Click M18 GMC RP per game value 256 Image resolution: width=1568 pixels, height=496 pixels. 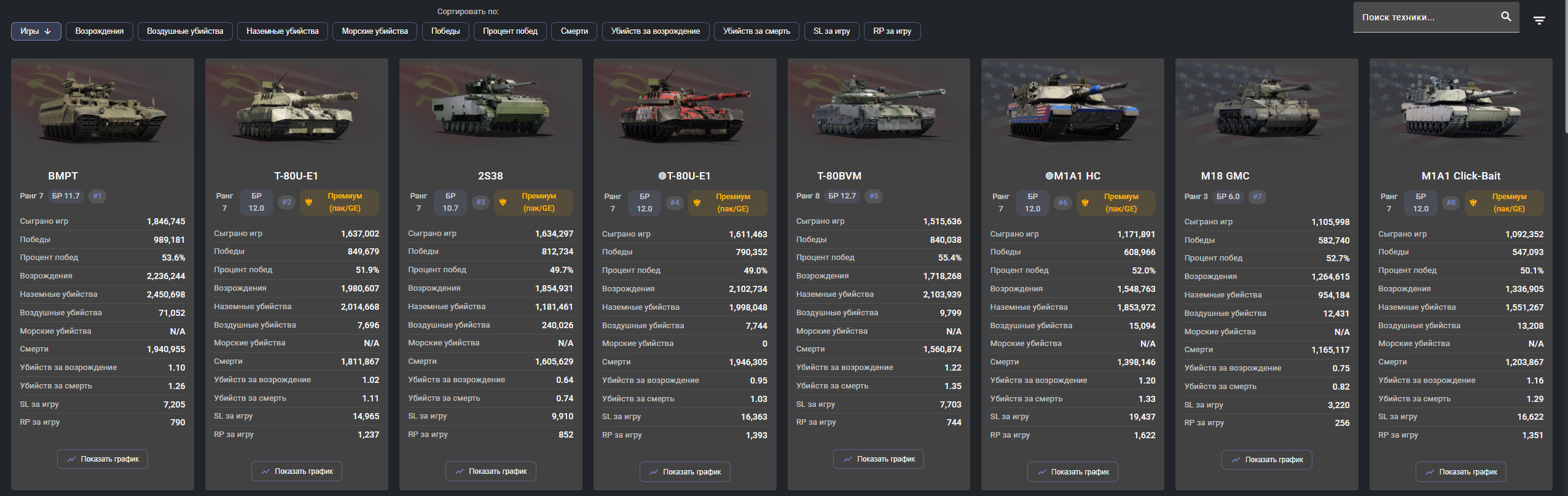tap(1342, 423)
